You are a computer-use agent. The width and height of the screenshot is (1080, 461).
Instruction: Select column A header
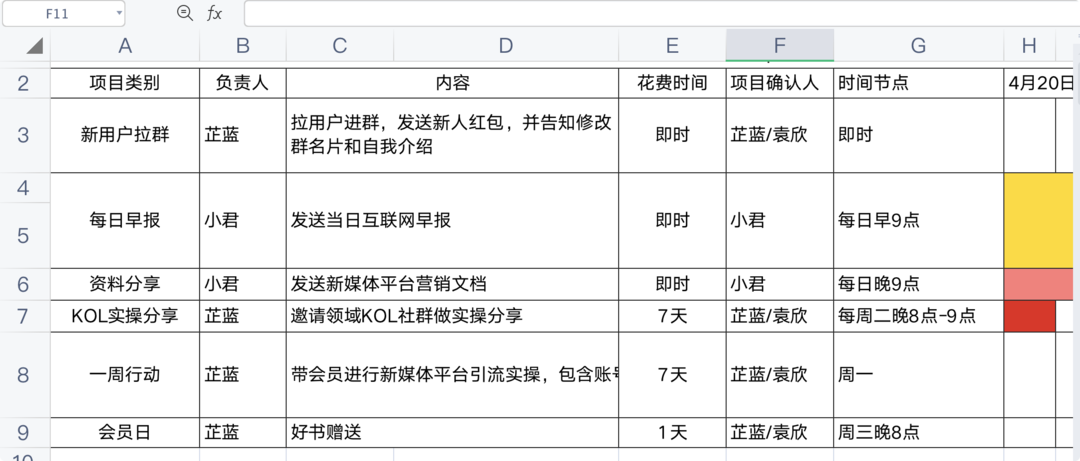125,45
